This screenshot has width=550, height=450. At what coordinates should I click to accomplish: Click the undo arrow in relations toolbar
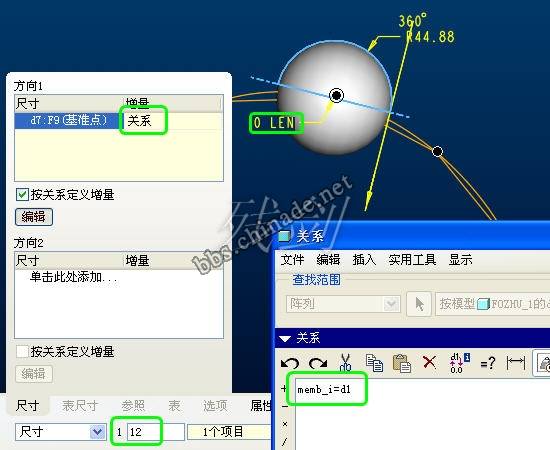click(x=290, y=363)
